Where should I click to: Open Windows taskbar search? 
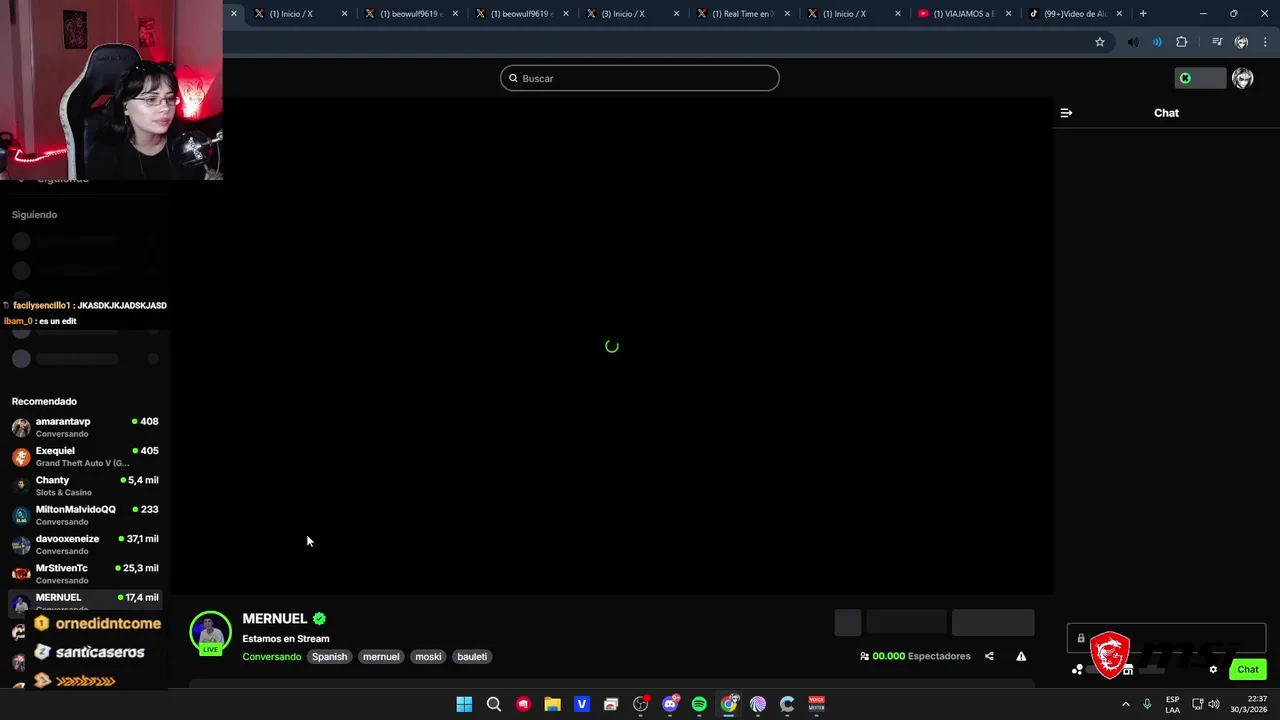click(x=494, y=704)
